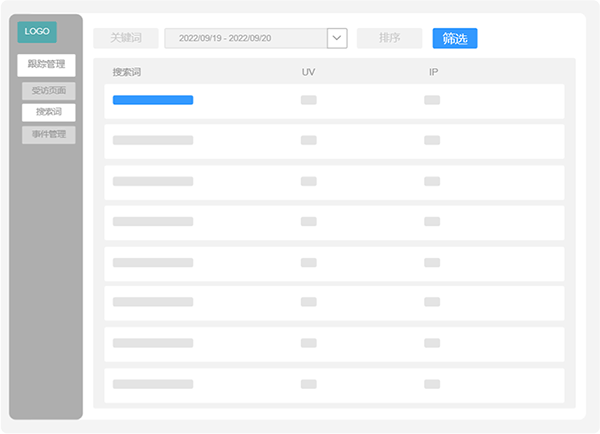This screenshot has width=600, height=434.
Task: Click the UV column header
Action: (x=308, y=73)
